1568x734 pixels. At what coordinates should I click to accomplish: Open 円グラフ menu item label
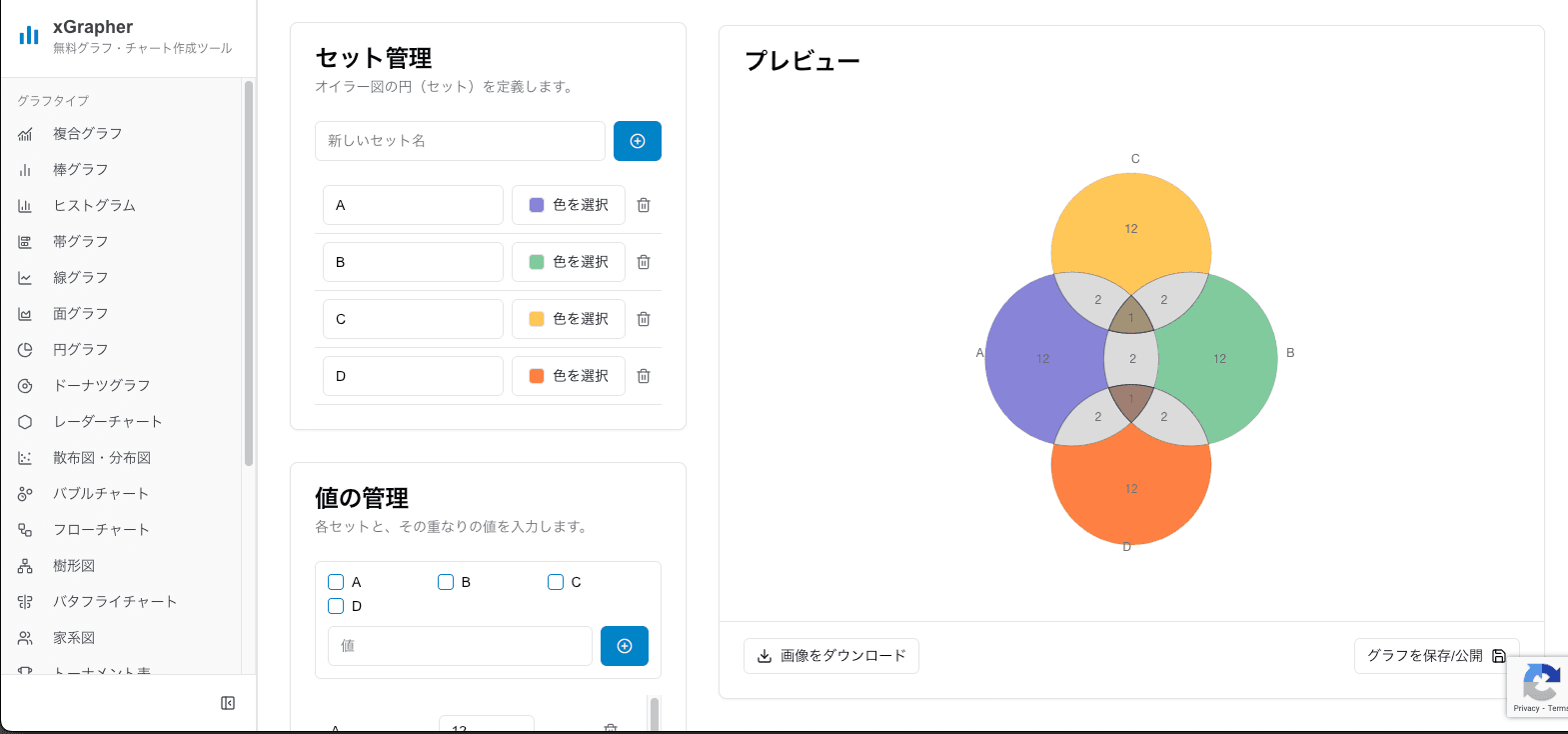pyautogui.click(x=80, y=350)
